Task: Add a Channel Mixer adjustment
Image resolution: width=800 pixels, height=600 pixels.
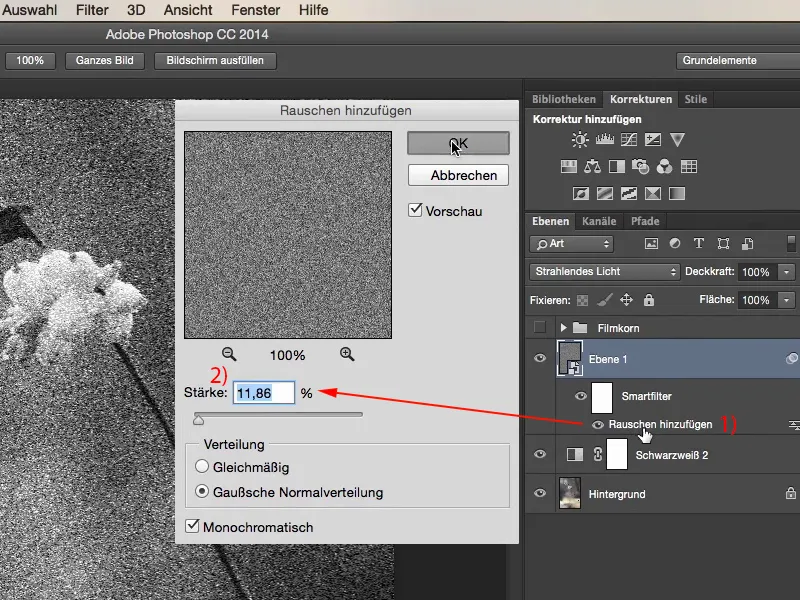Action: tap(664, 166)
